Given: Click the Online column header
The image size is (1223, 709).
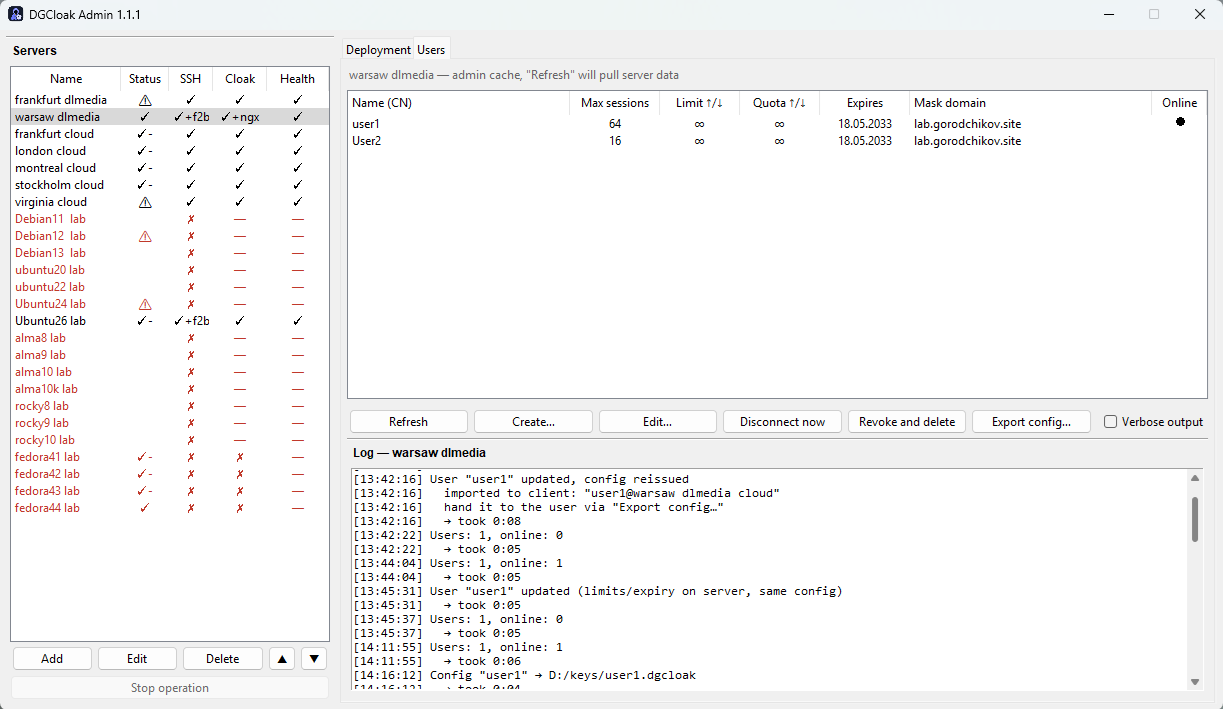Looking at the screenshot, I should [x=1180, y=103].
